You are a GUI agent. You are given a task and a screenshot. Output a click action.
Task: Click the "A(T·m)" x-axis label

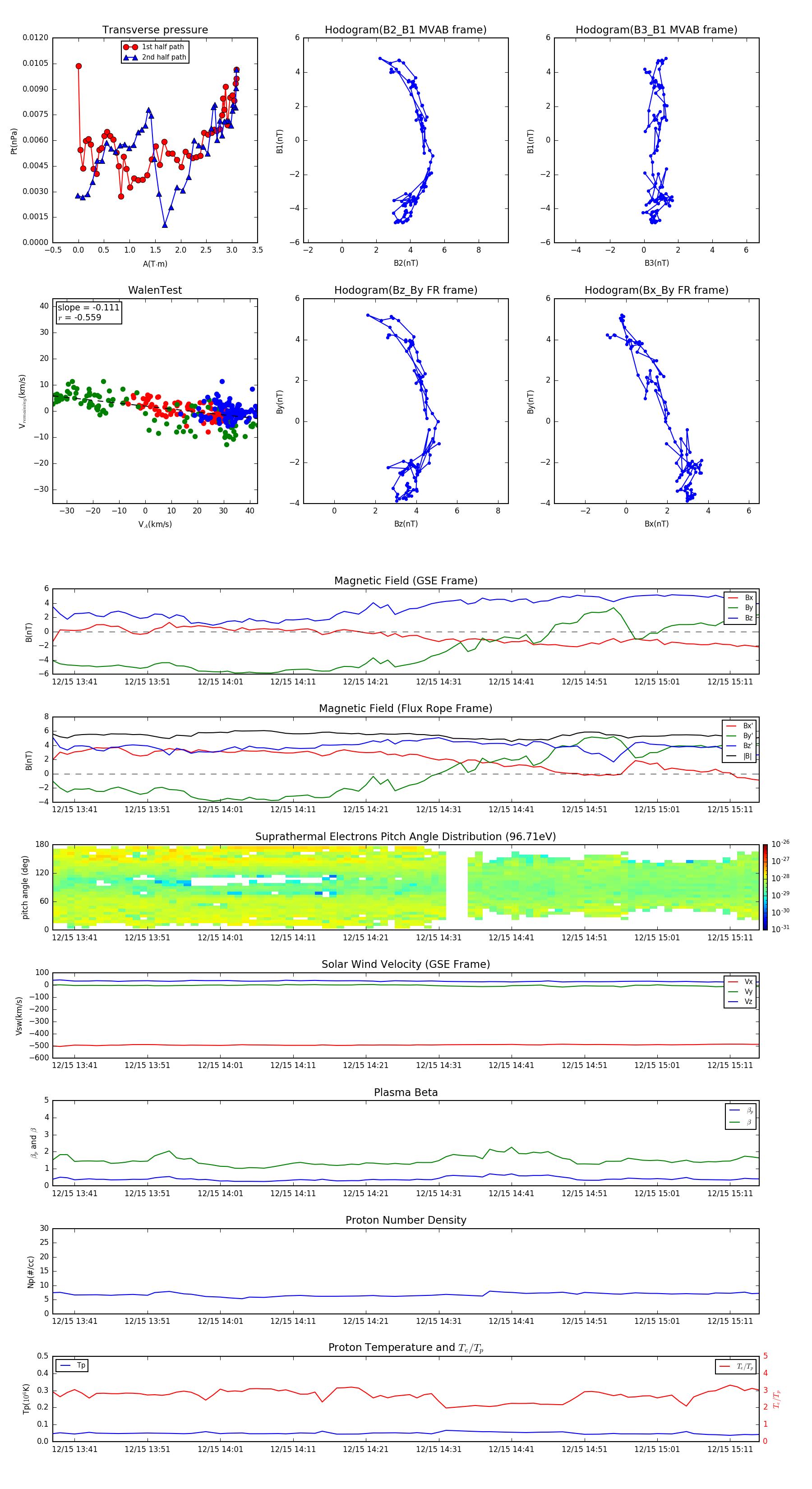155,264
